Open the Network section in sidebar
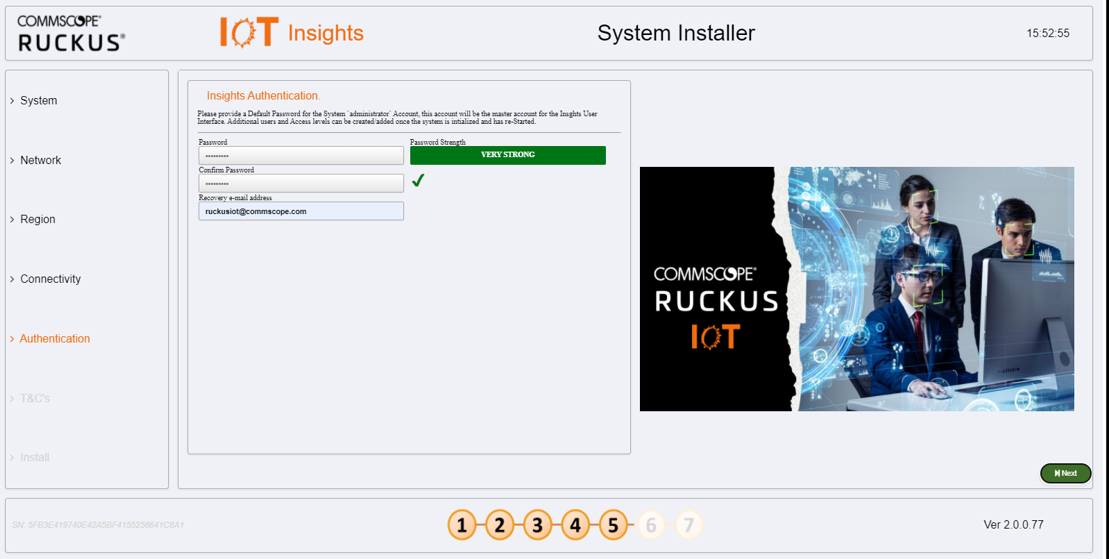This screenshot has height=559, width=1118. (41, 160)
